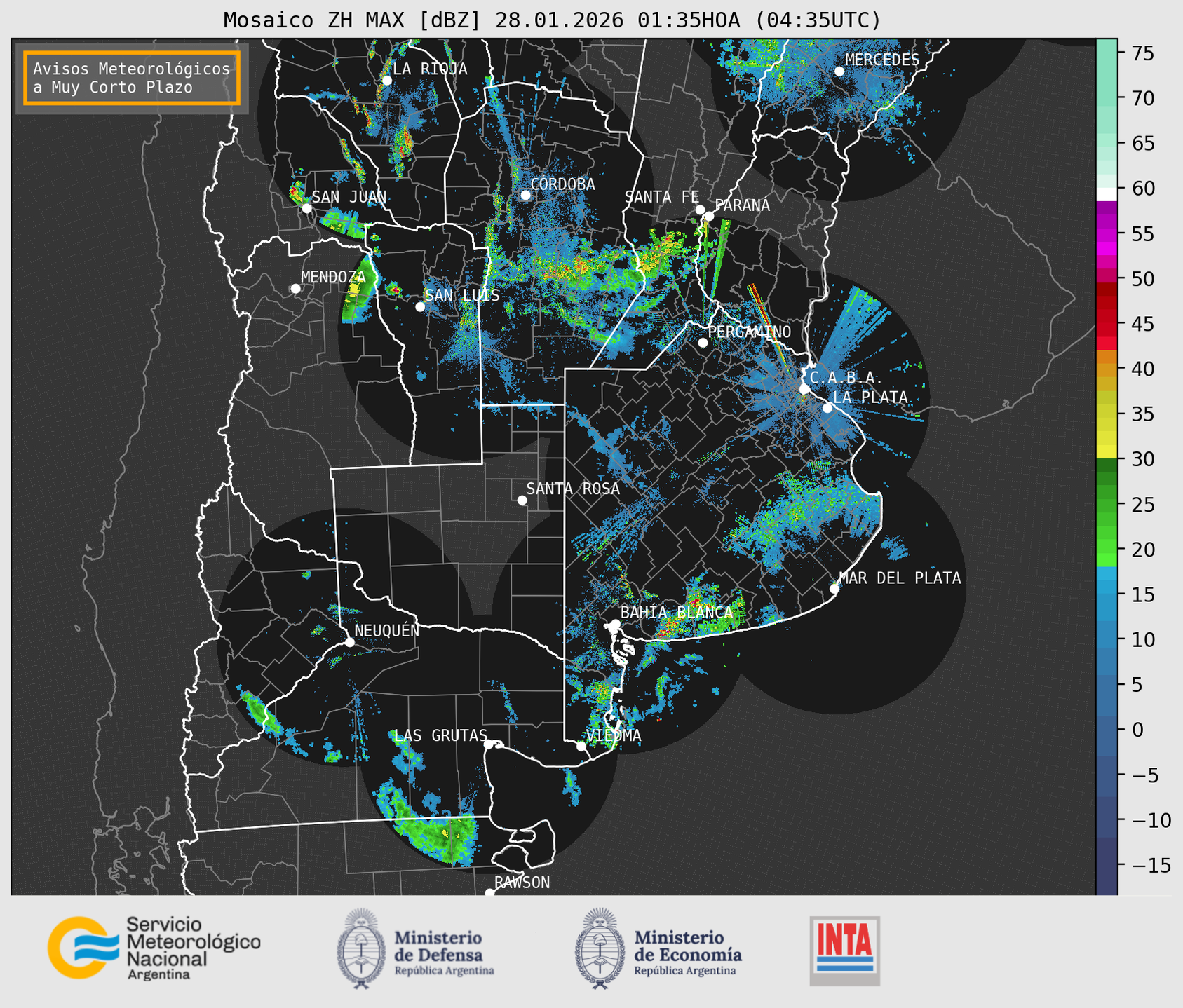
Task: Click the Ministerio de Economía emblem
Action: [x=600, y=948]
